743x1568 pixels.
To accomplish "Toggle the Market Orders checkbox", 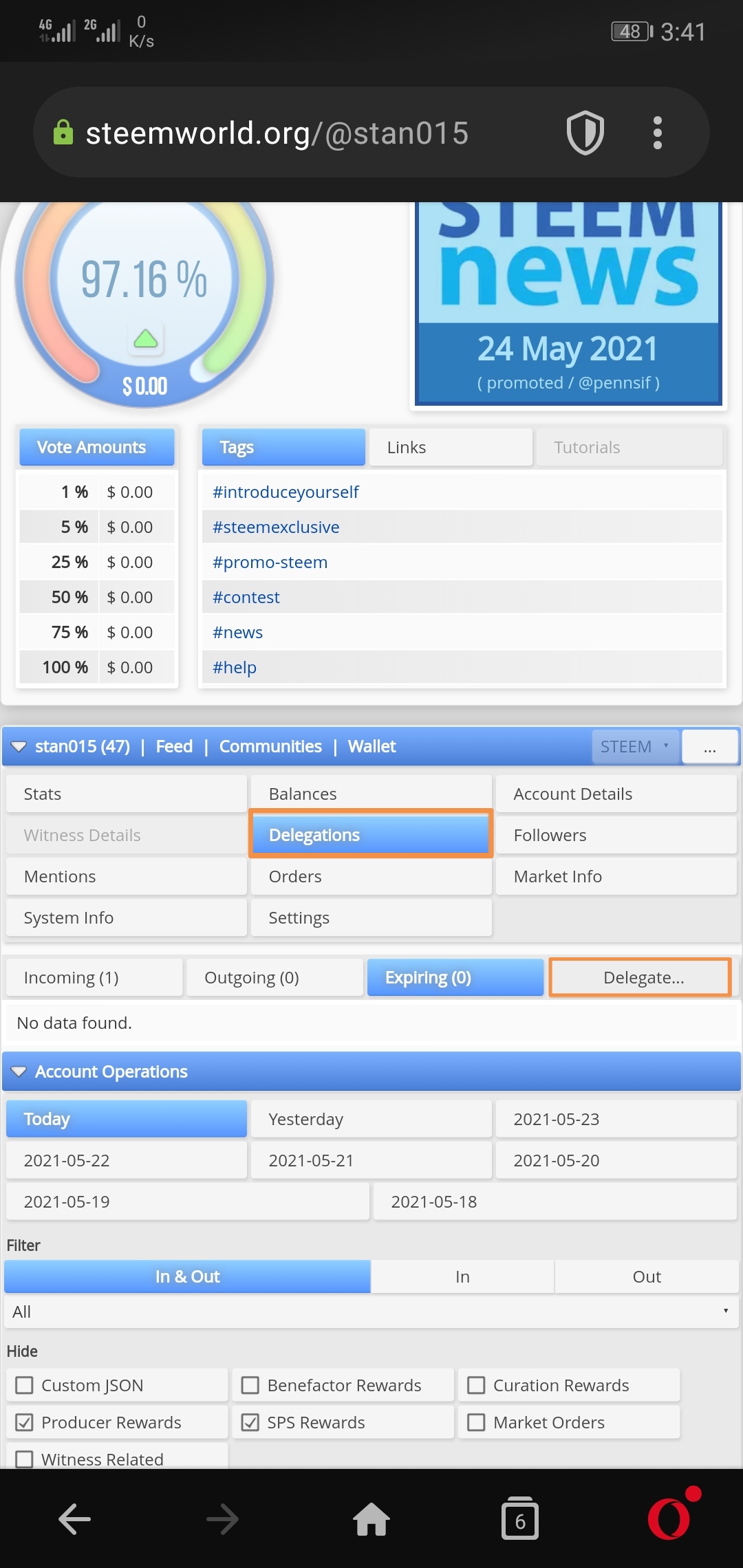I will pos(476,1422).
